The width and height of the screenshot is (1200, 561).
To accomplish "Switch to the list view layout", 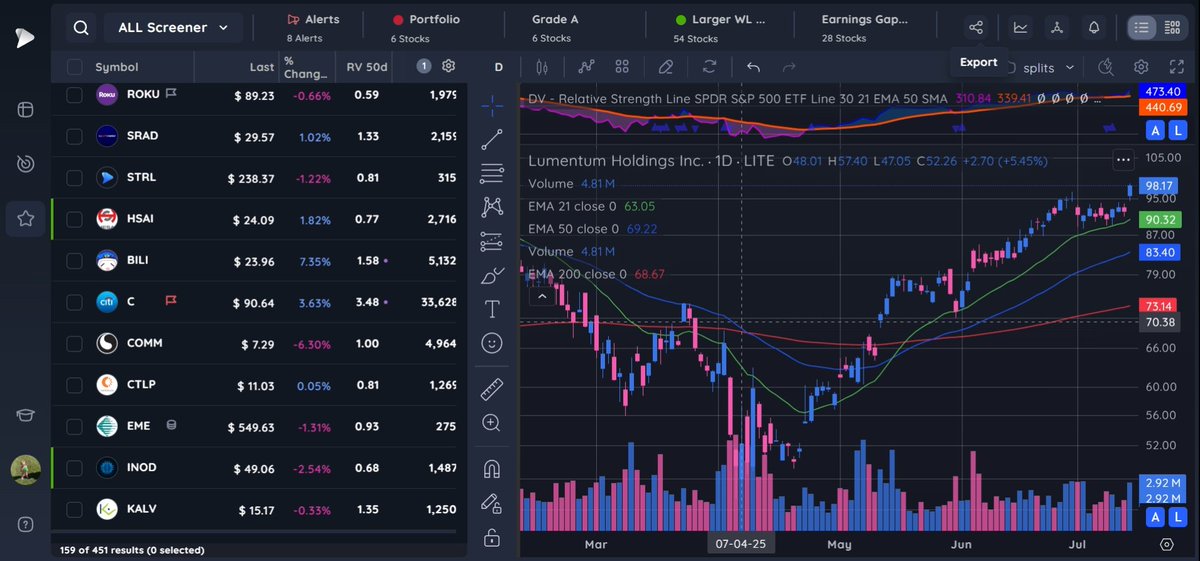I will (1142, 28).
